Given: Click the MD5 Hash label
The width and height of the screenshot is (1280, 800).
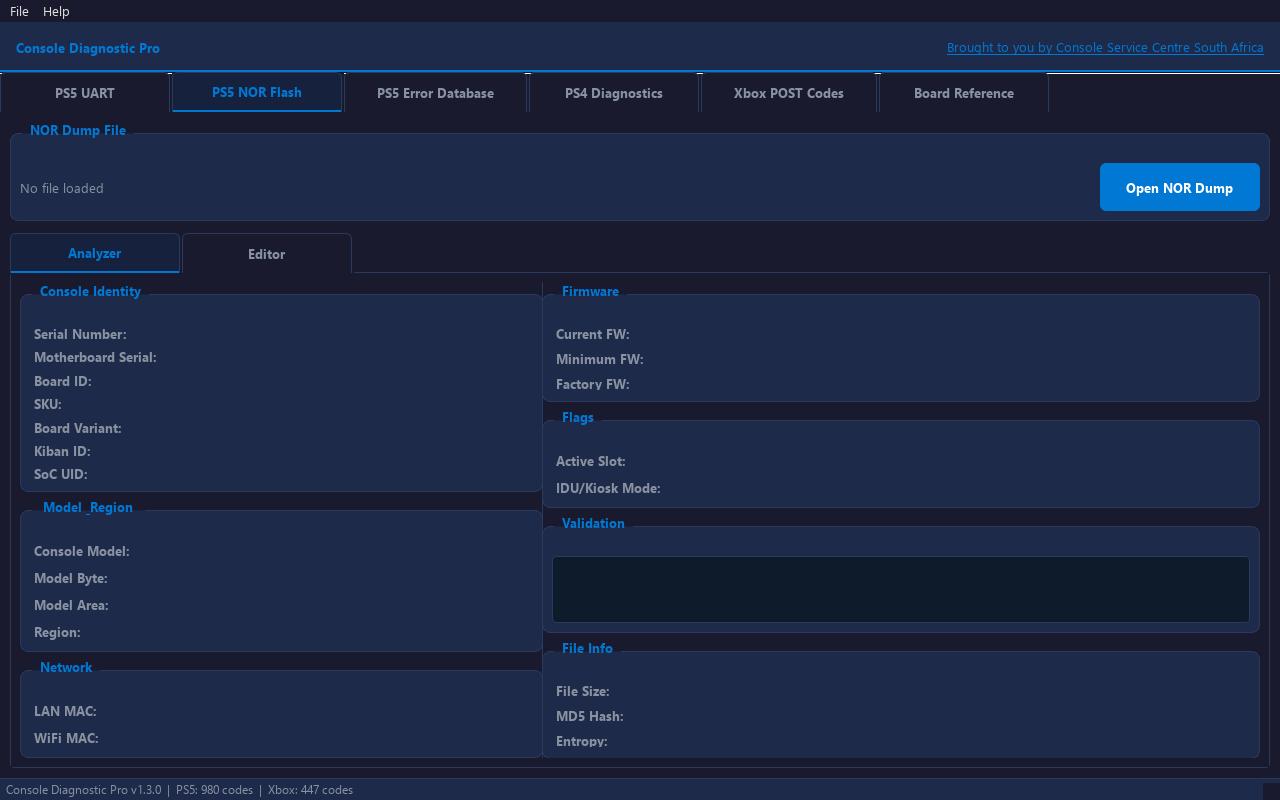Looking at the screenshot, I should (x=590, y=716).
